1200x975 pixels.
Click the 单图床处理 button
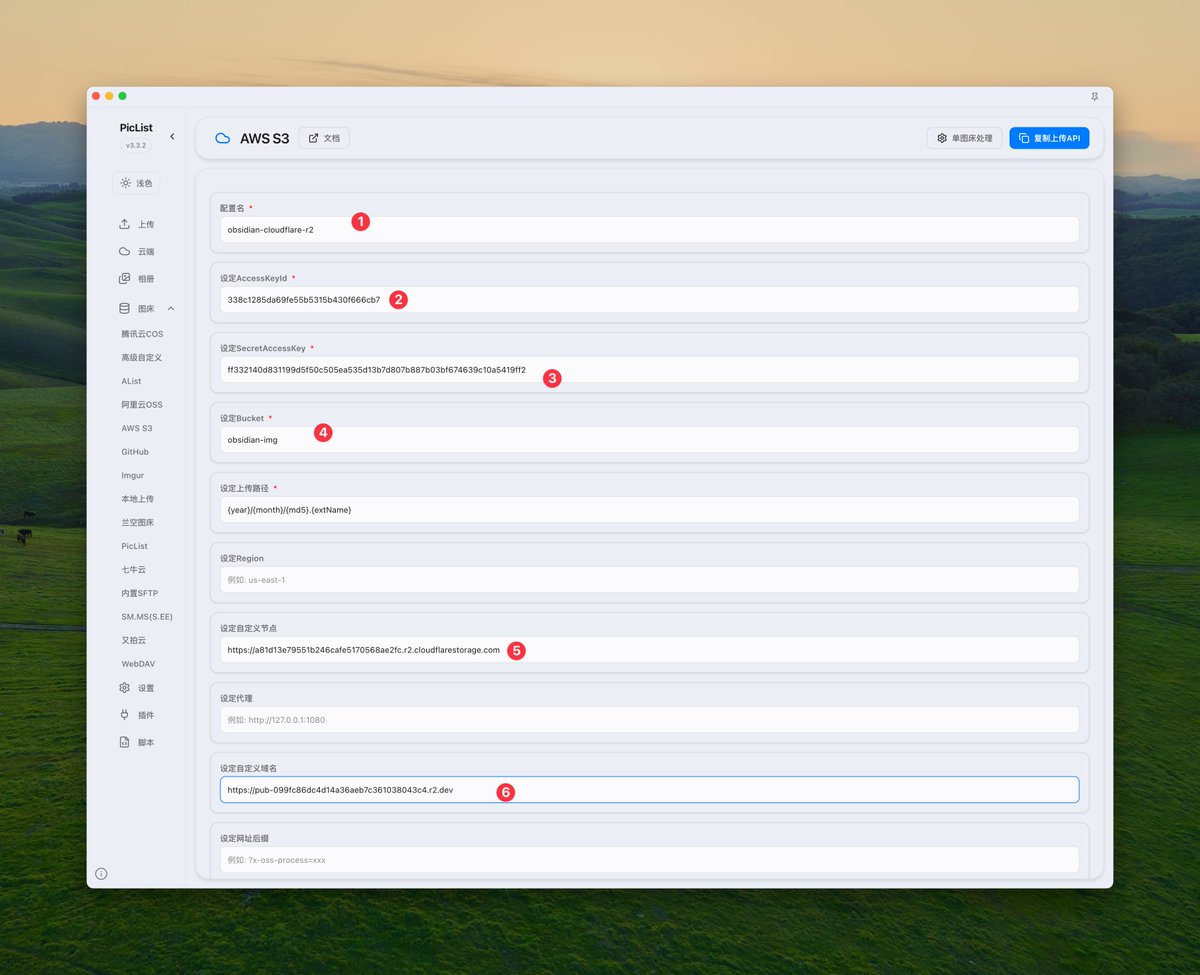965,138
